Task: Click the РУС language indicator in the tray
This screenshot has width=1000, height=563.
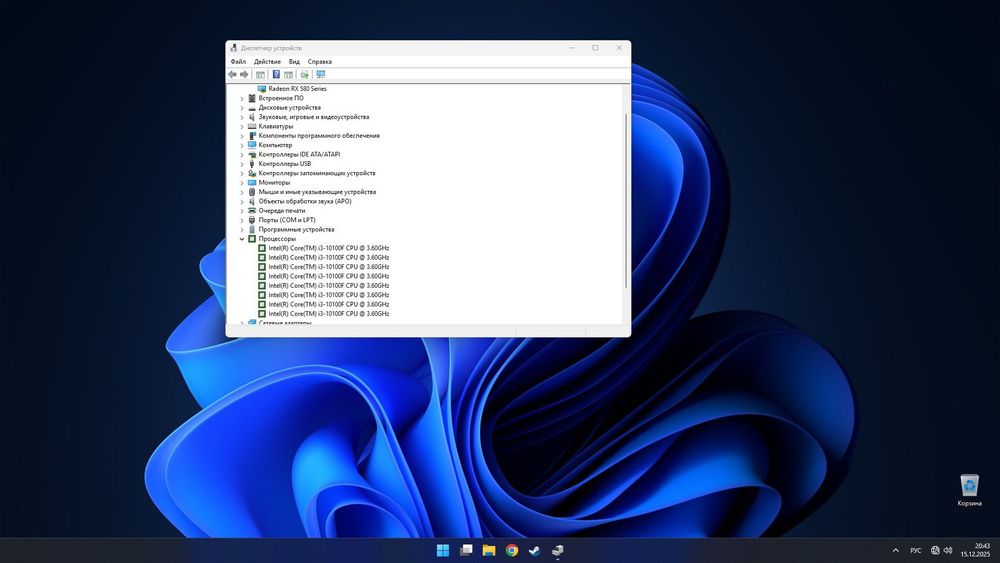Action: pyautogui.click(x=916, y=550)
